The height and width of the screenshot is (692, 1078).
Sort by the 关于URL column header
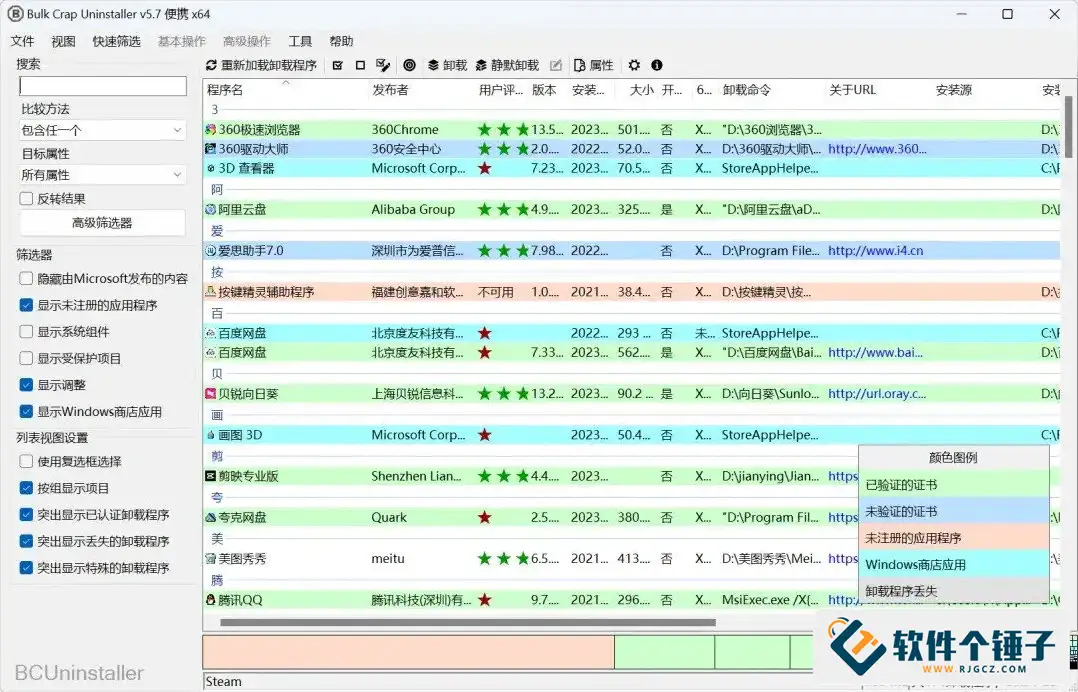click(x=879, y=90)
